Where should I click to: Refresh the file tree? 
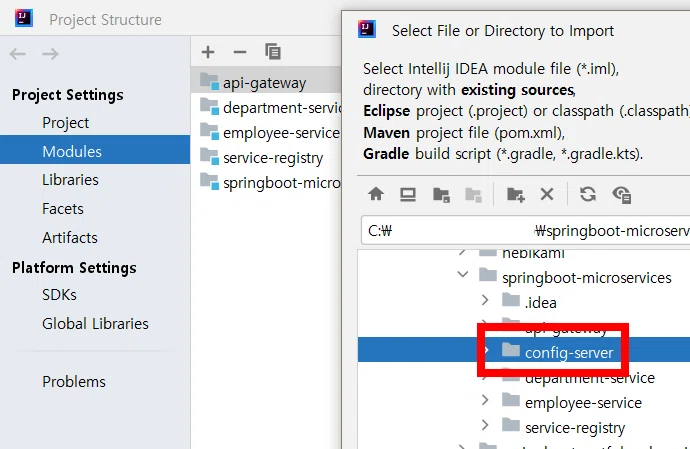click(588, 194)
